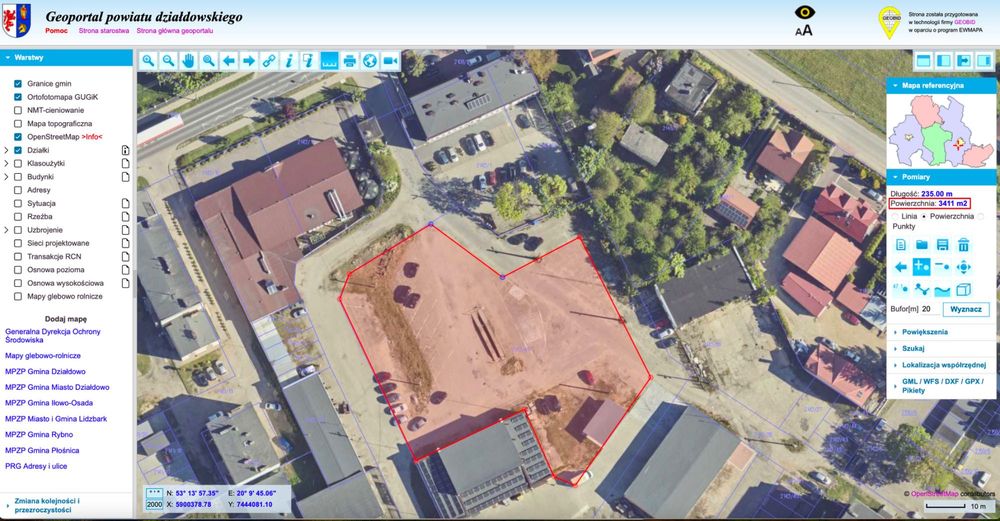
Task: Go to next map view arrow
Action: coord(249,61)
